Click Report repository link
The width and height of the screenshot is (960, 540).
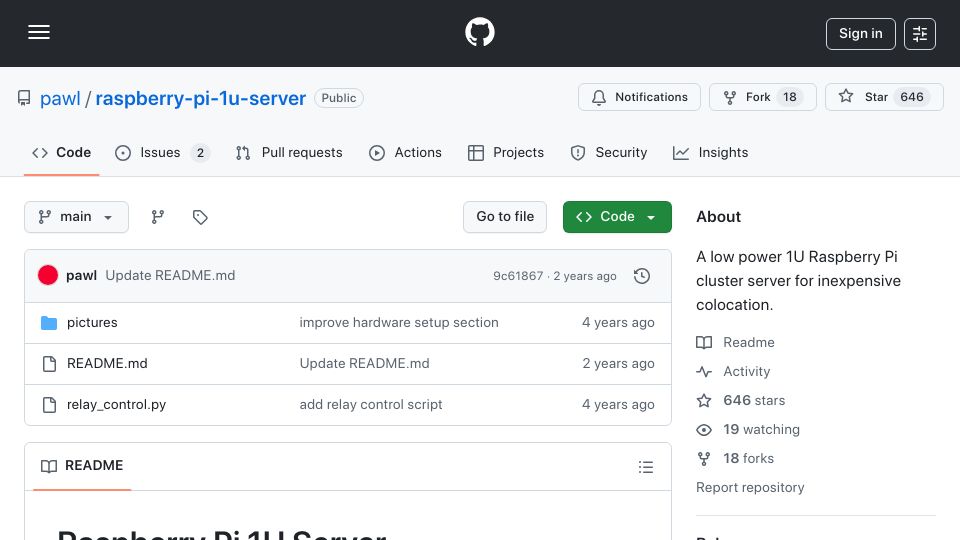coord(750,487)
